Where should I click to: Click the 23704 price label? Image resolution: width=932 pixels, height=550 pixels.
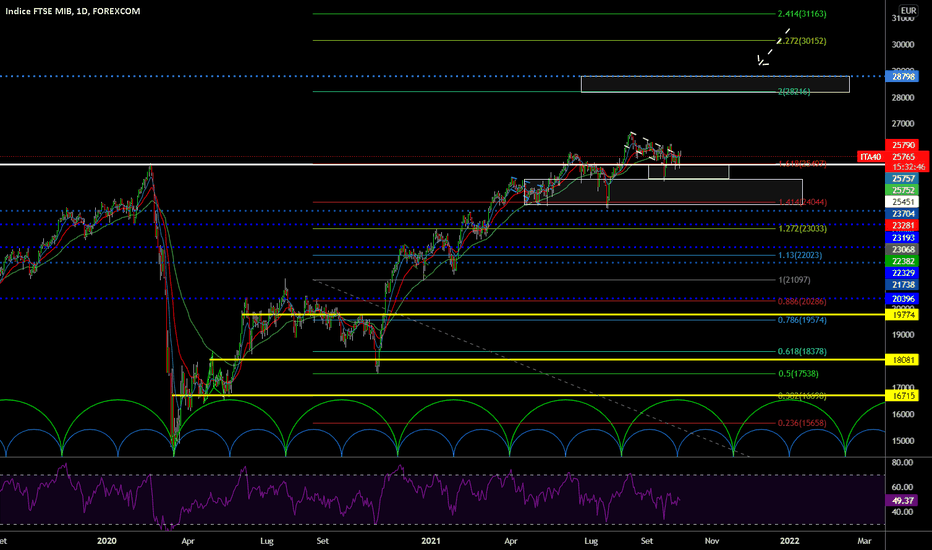[902, 214]
